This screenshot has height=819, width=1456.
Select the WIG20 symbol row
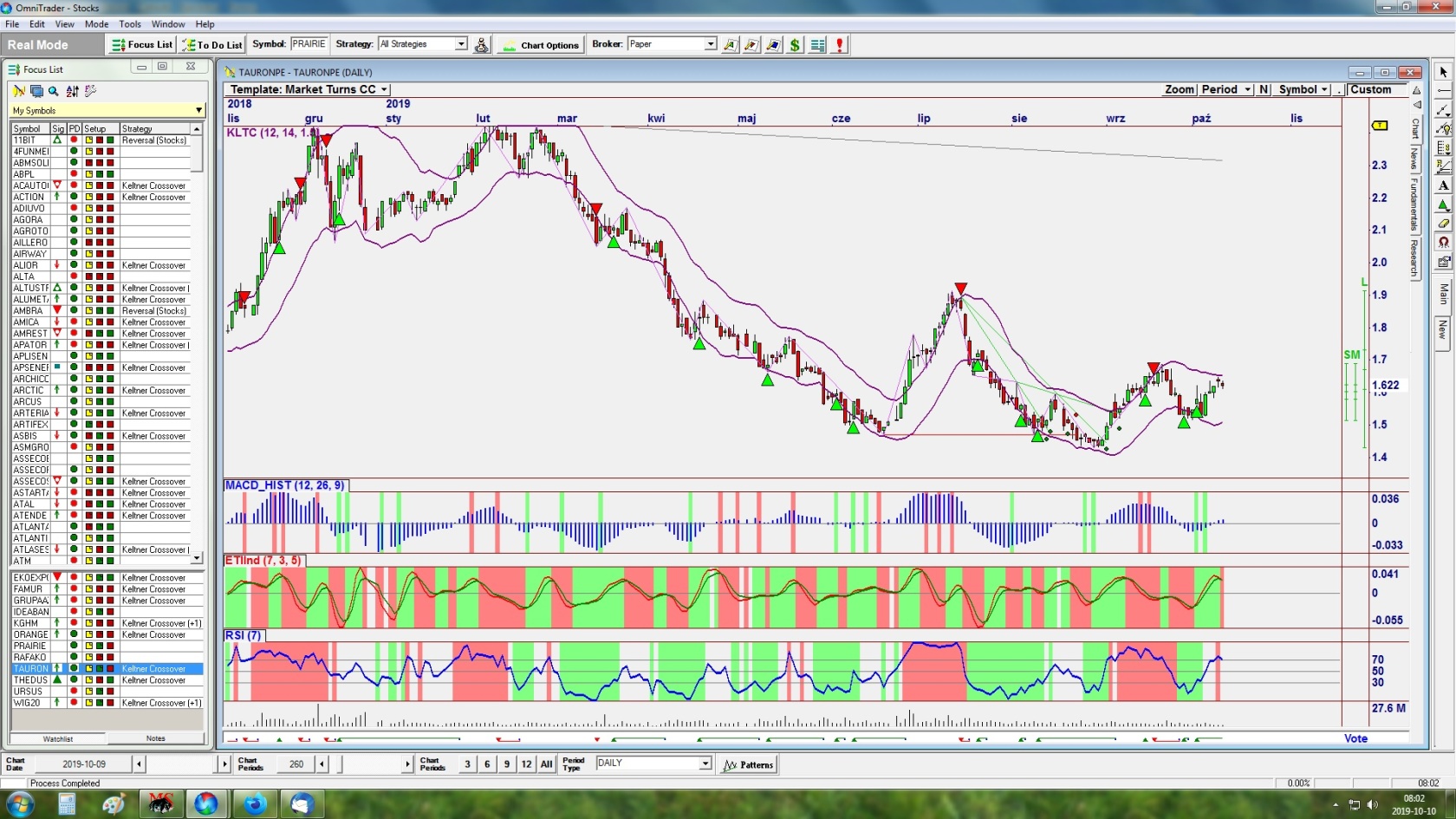107,703
